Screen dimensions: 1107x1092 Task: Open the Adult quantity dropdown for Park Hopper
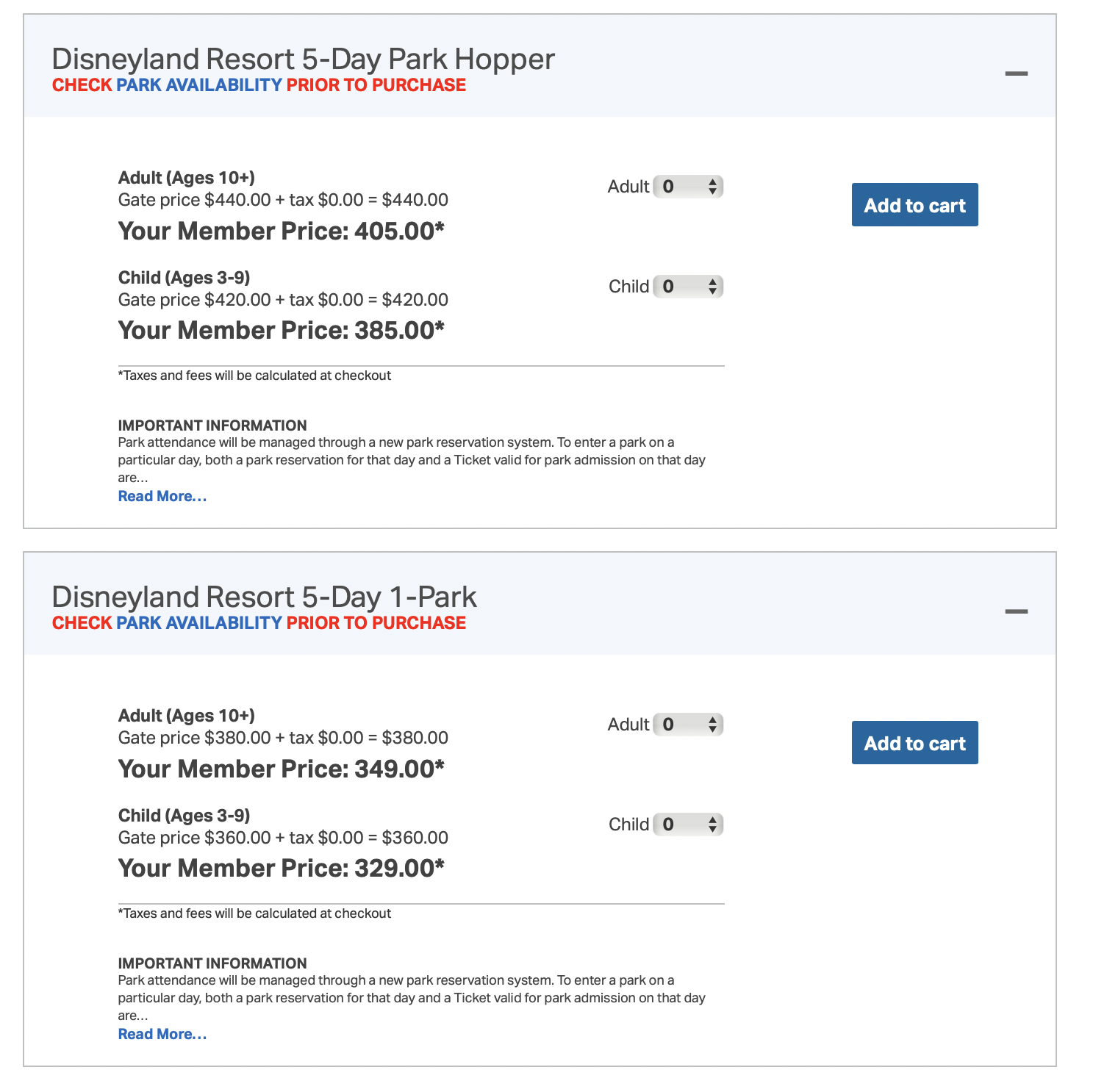point(689,187)
